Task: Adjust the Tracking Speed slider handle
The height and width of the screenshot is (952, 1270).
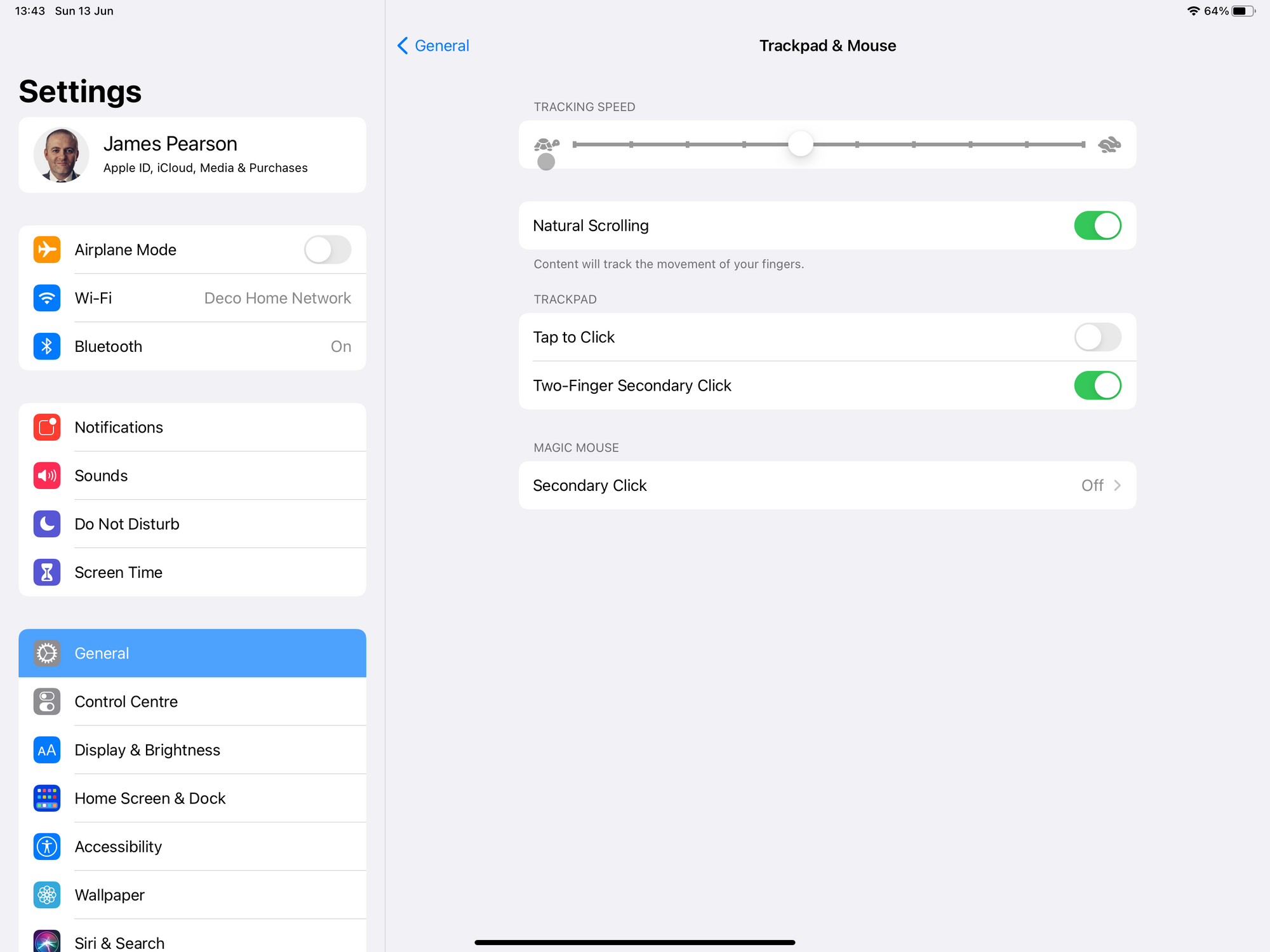Action: [x=800, y=144]
